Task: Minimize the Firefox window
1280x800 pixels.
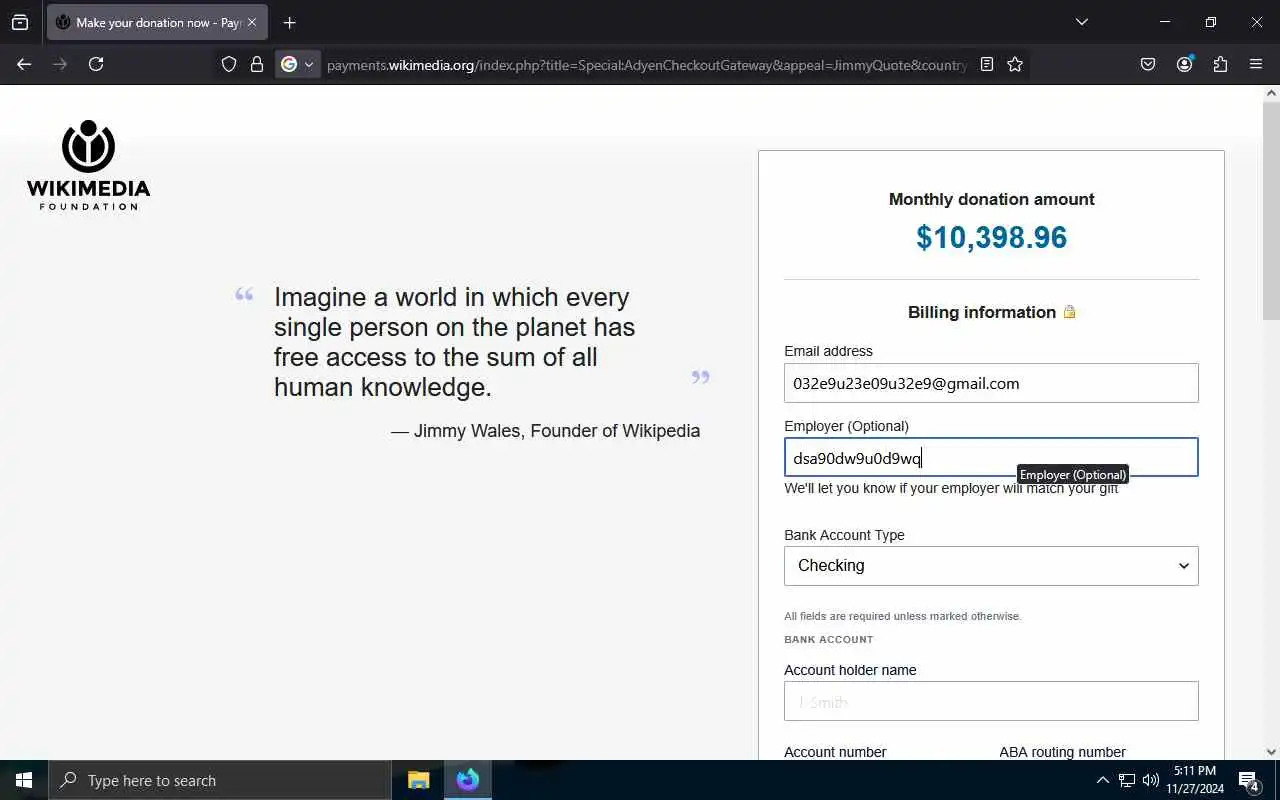Action: tap(1165, 22)
